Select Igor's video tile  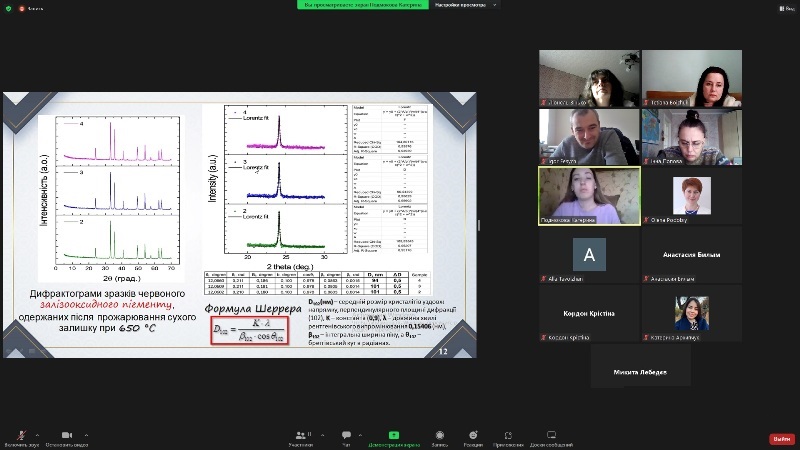589,137
